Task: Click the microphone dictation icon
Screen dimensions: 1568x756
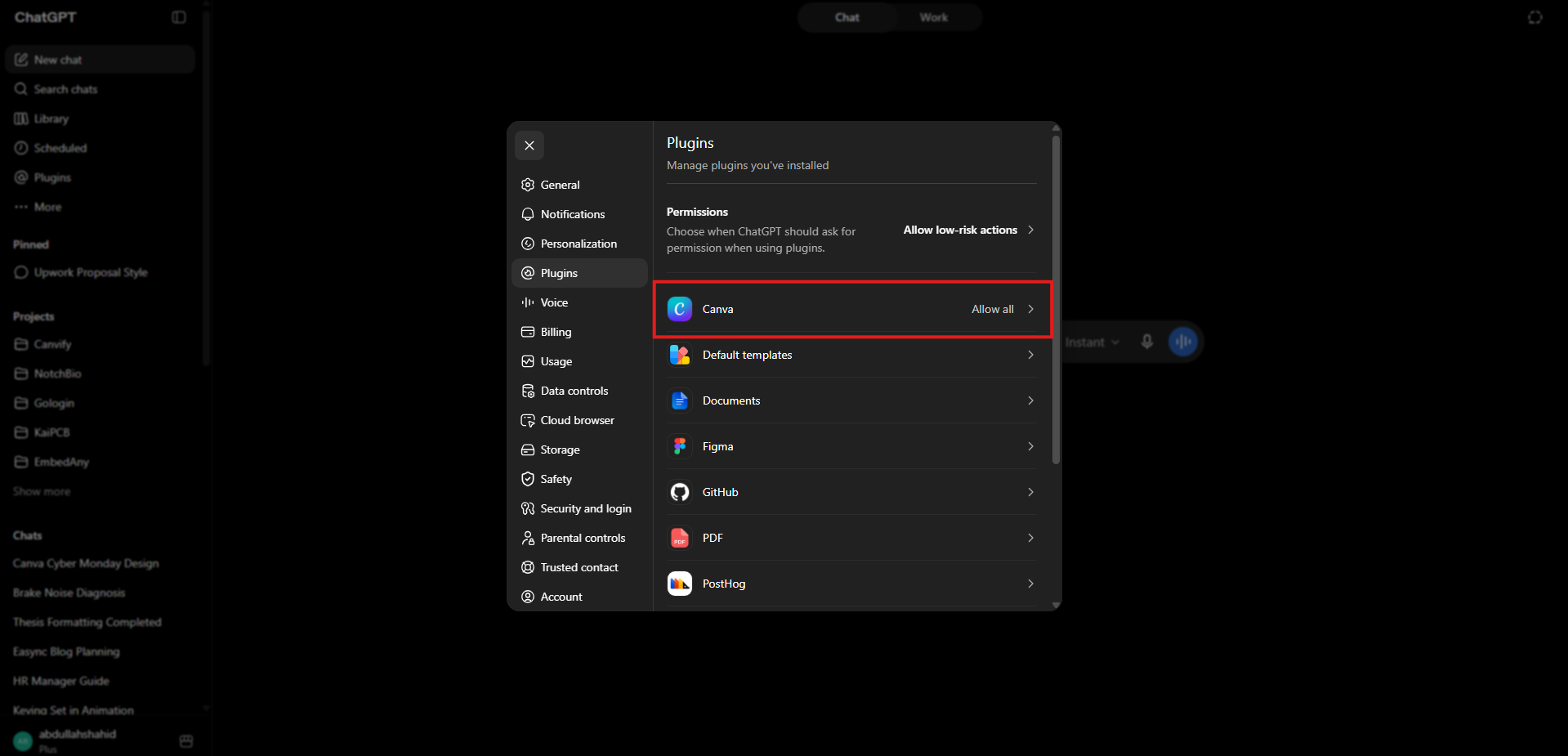Action: (1147, 342)
